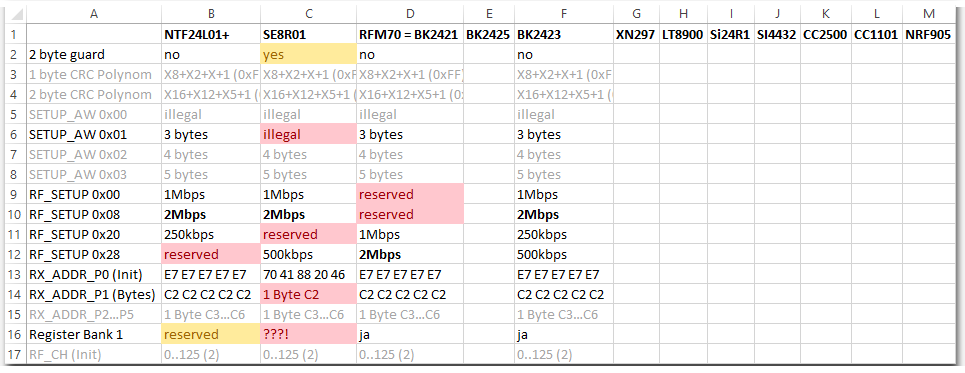This screenshot has width=965, height=373.
Task: Click '500kbps' in the BK2423 column
Action: [564, 254]
